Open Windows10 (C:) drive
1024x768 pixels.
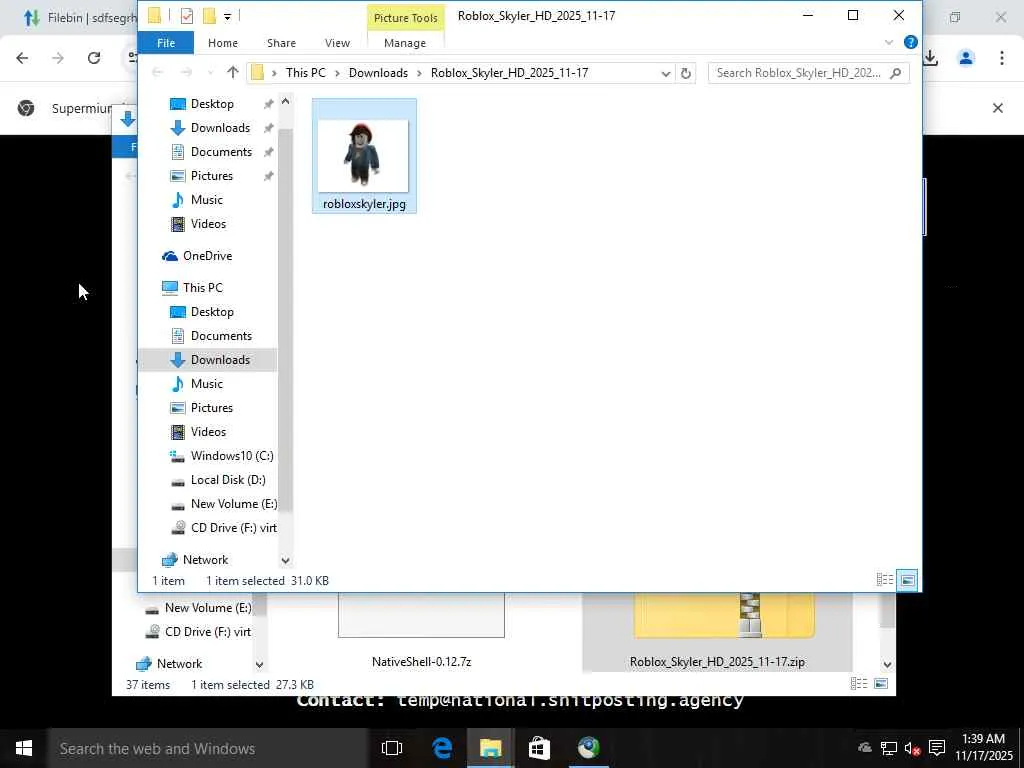tap(232, 456)
